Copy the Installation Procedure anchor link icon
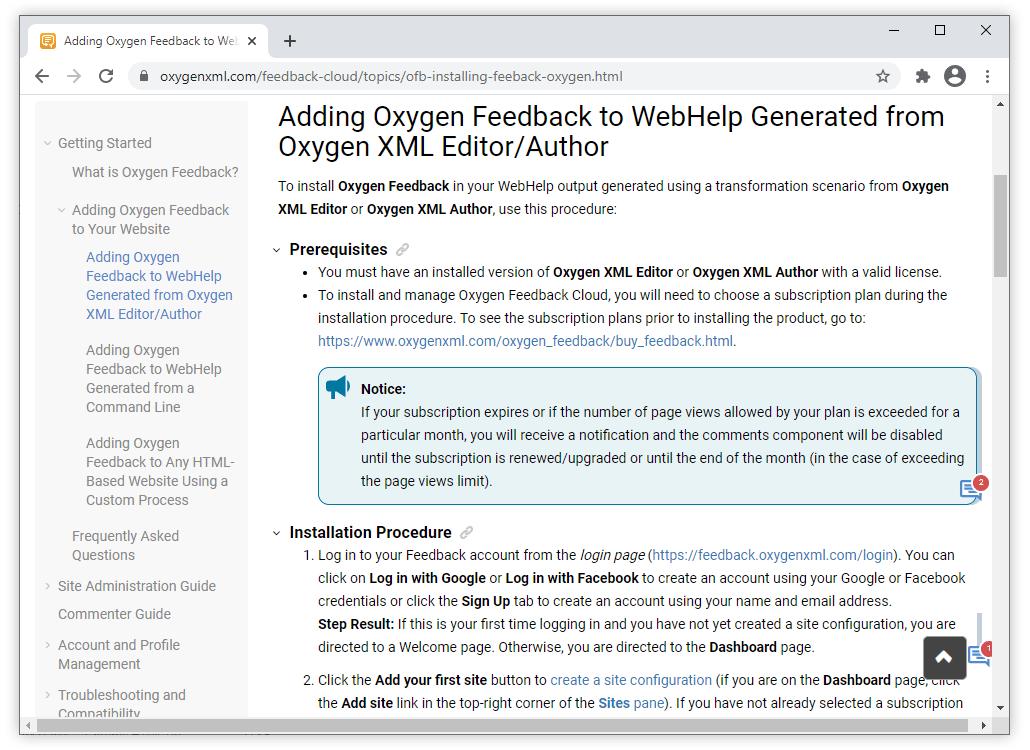This screenshot has width=1030, height=750. (x=466, y=532)
